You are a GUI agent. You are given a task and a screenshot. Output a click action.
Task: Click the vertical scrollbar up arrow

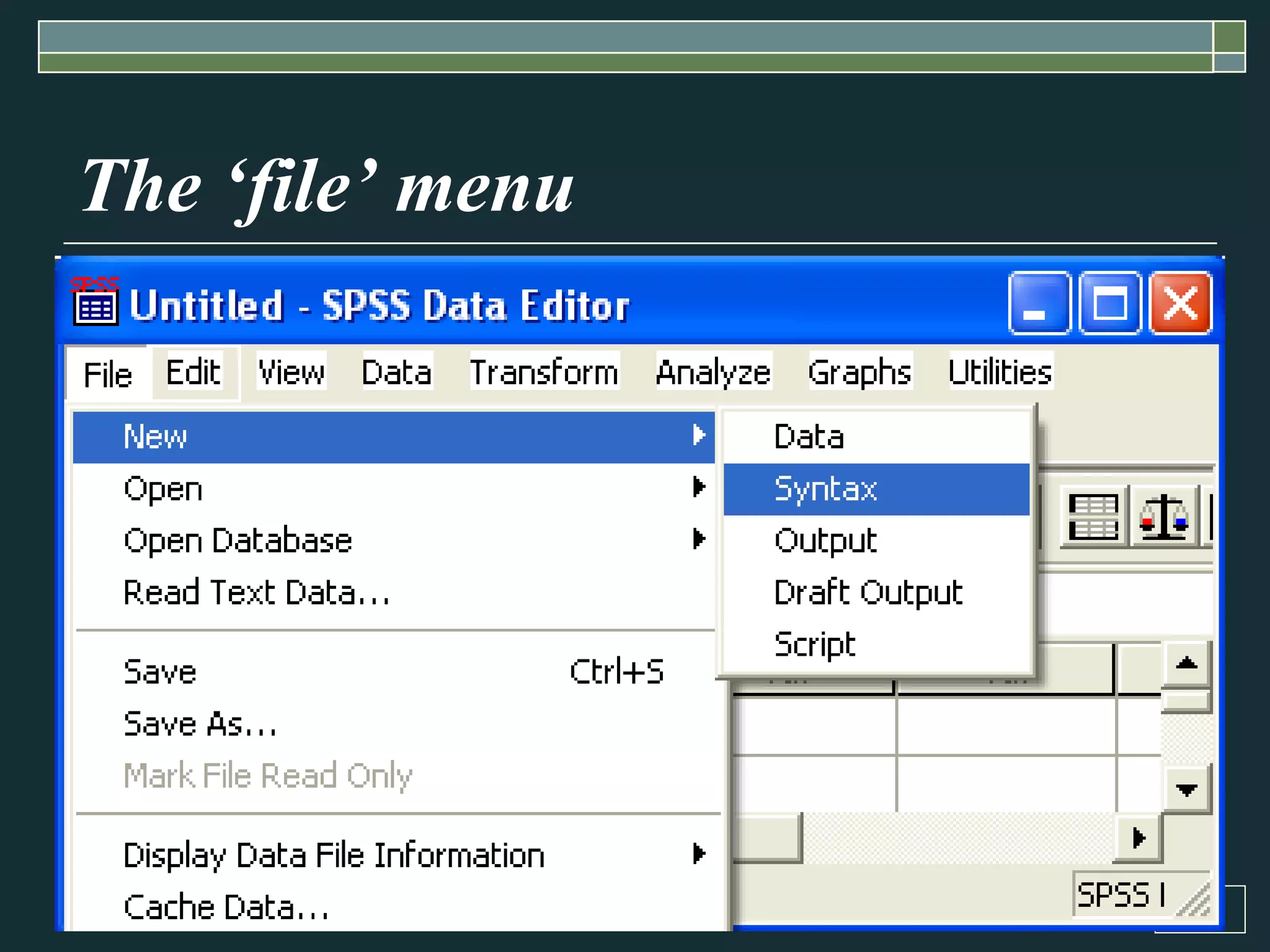(x=1186, y=664)
